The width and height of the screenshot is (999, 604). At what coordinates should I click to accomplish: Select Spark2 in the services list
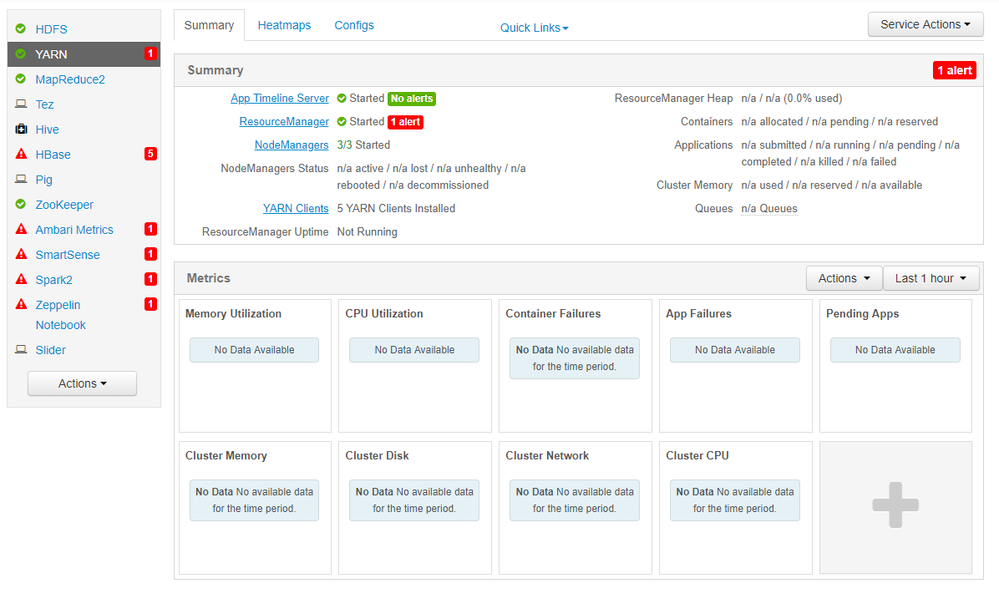54,280
